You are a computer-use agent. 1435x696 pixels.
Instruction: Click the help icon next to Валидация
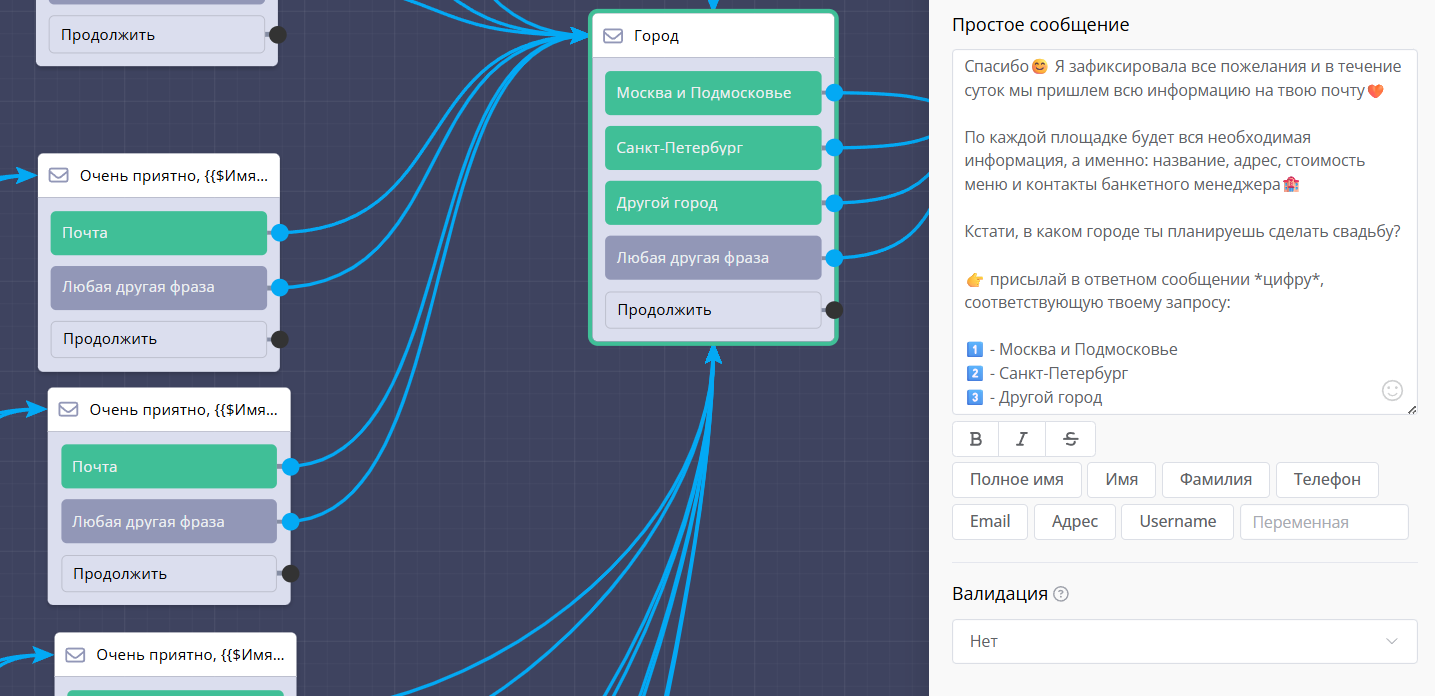[1061, 594]
